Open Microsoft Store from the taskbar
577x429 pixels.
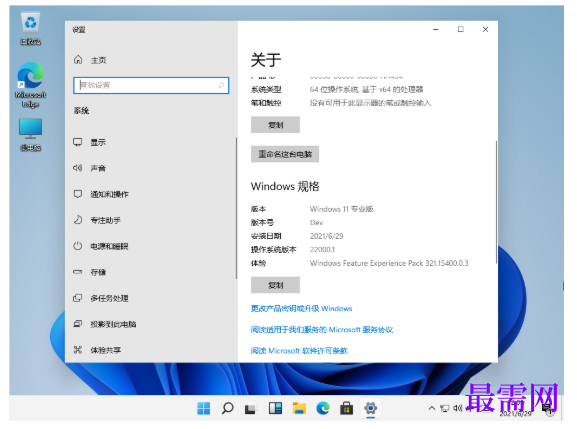pos(346,408)
